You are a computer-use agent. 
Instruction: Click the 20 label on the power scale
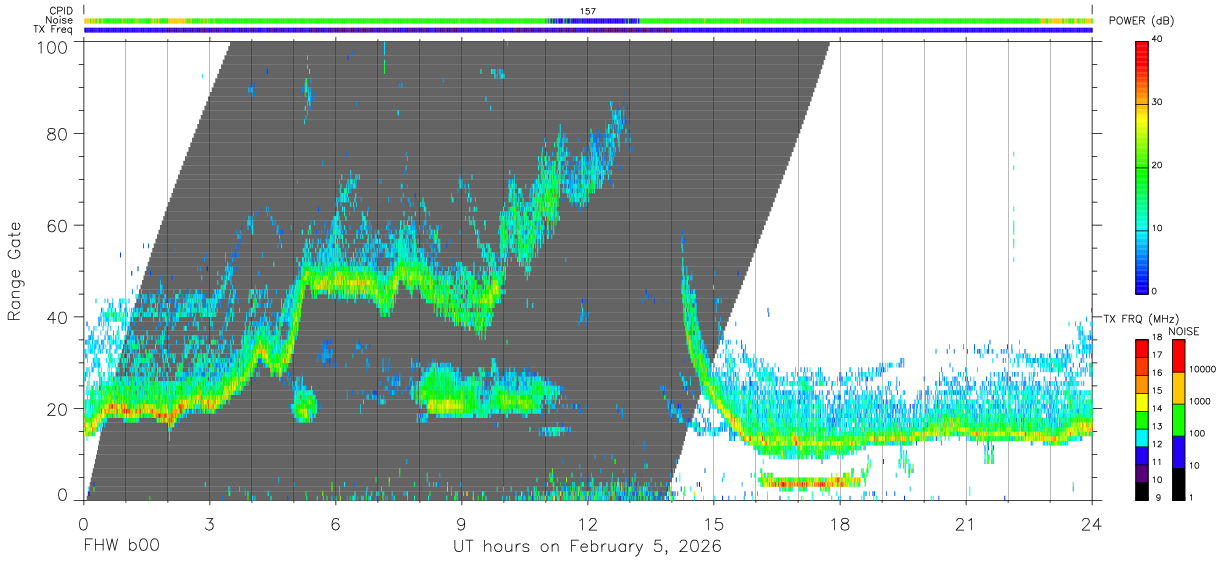click(1157, 165)
